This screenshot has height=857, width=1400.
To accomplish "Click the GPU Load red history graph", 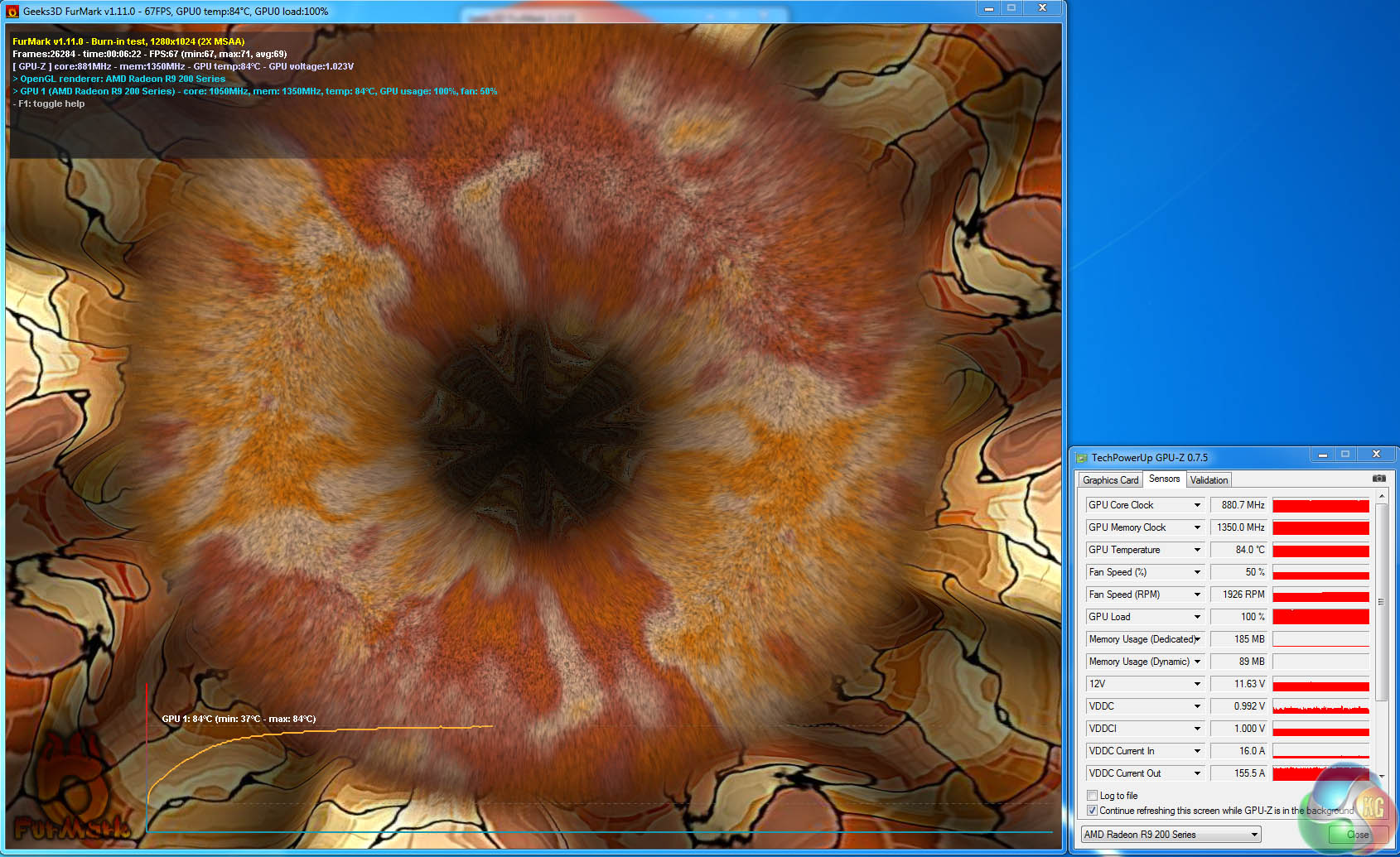I will coord(1320,617).
